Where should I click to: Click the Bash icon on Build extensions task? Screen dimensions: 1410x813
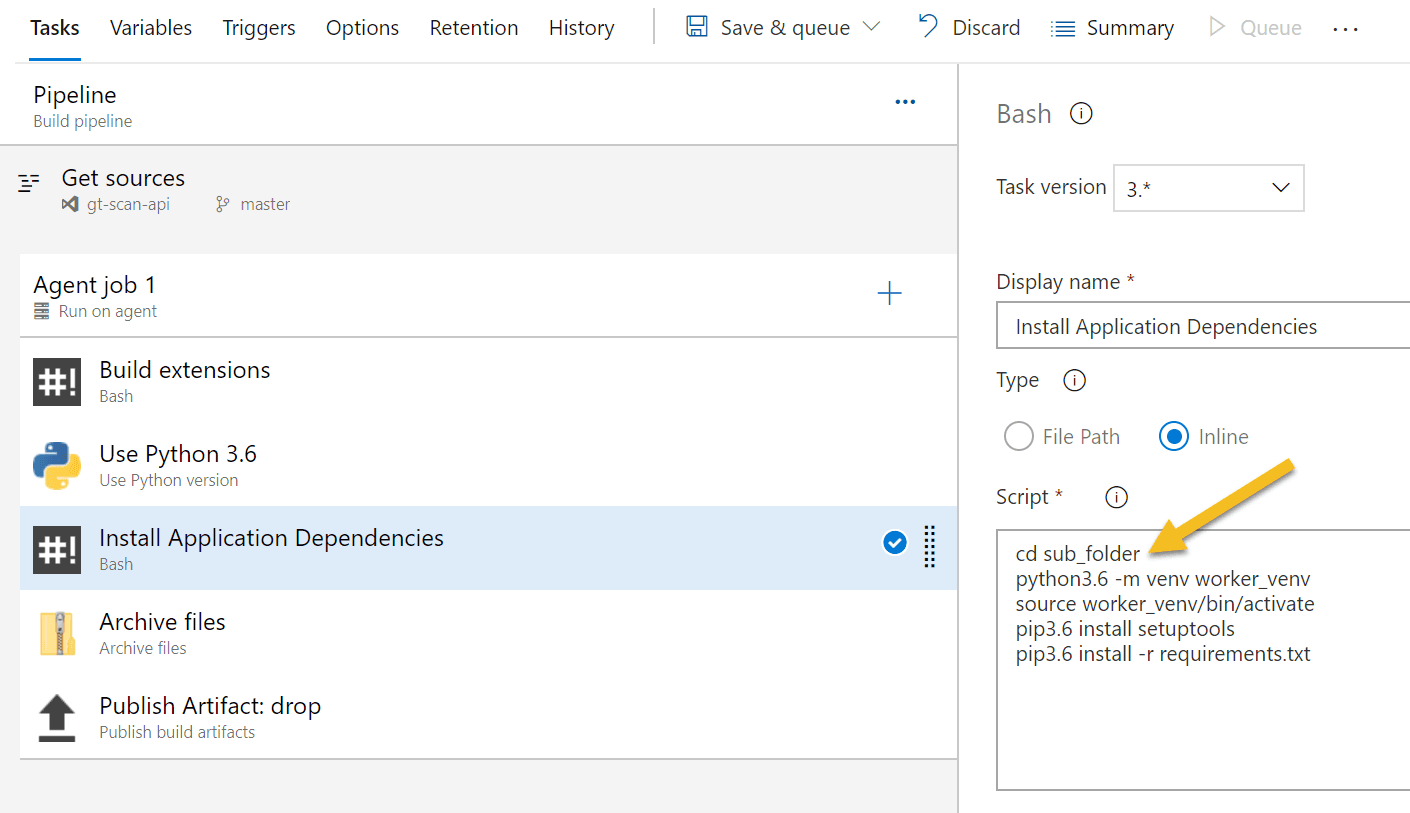coord(57,382)
